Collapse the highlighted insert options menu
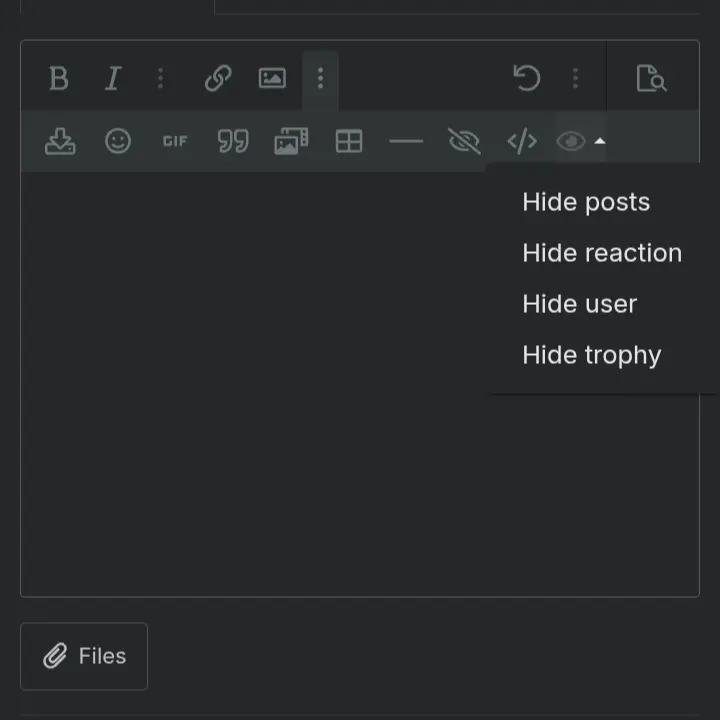The image size is (720, 720). tap(321, 79)
